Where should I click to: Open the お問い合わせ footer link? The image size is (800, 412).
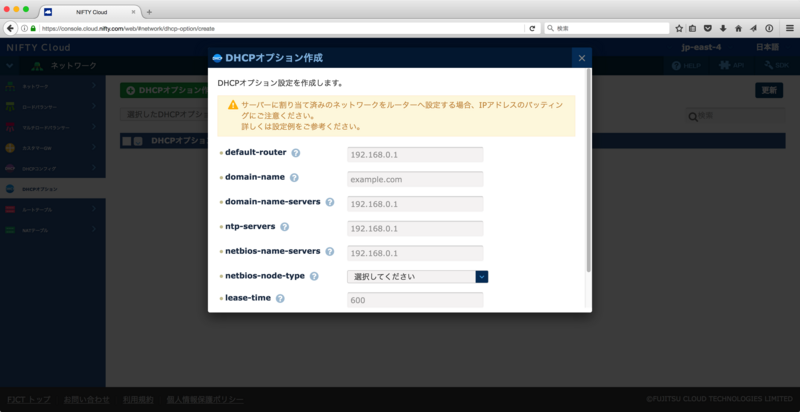[x=86, y=399]
